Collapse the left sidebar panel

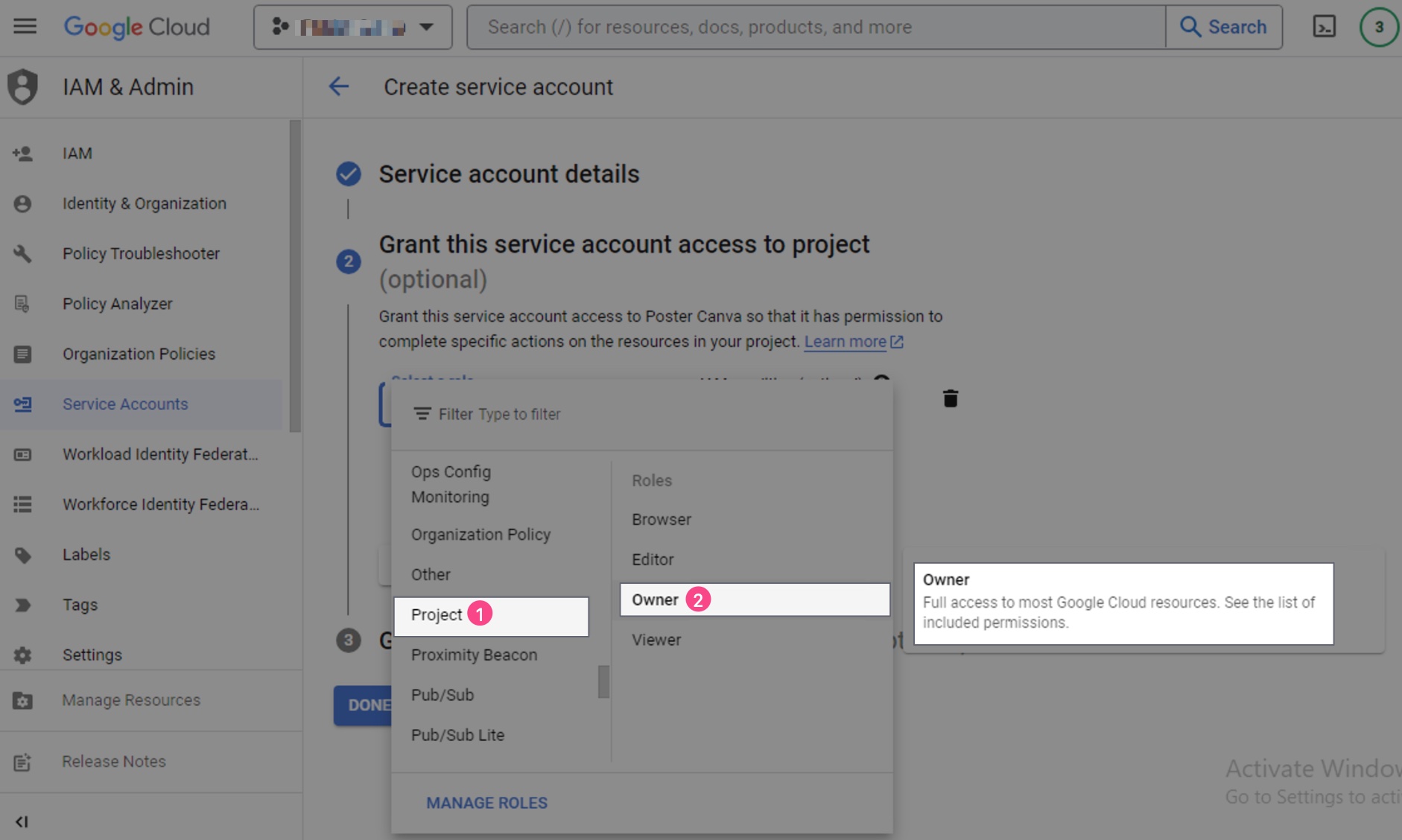pos(22,821)
